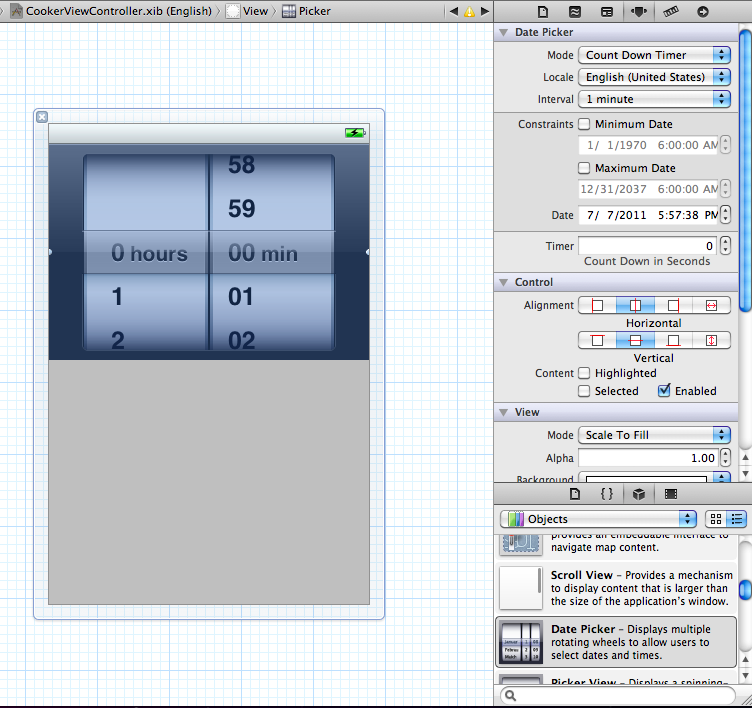Set vertical alignment to top

pos(597,340)
